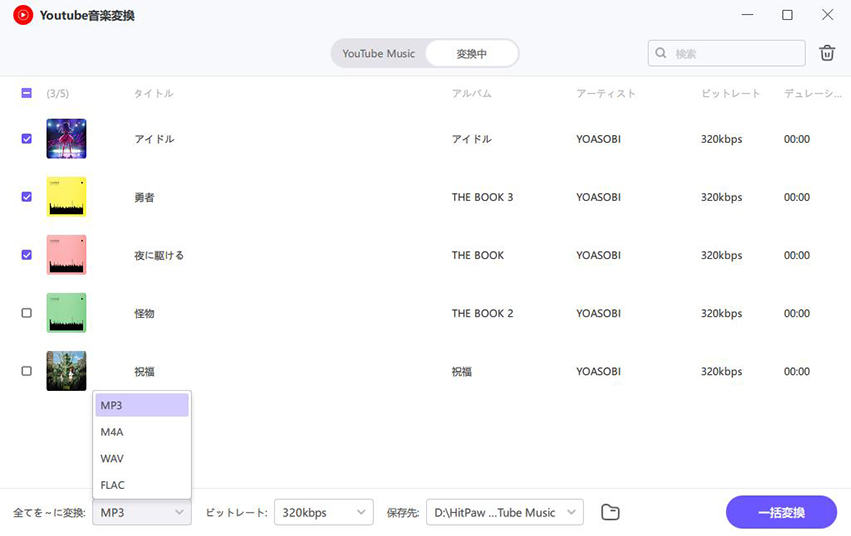Screen dimensions: 851x536
Task: Click YOASOBI artist in 祝福 row
Action: 598,372
